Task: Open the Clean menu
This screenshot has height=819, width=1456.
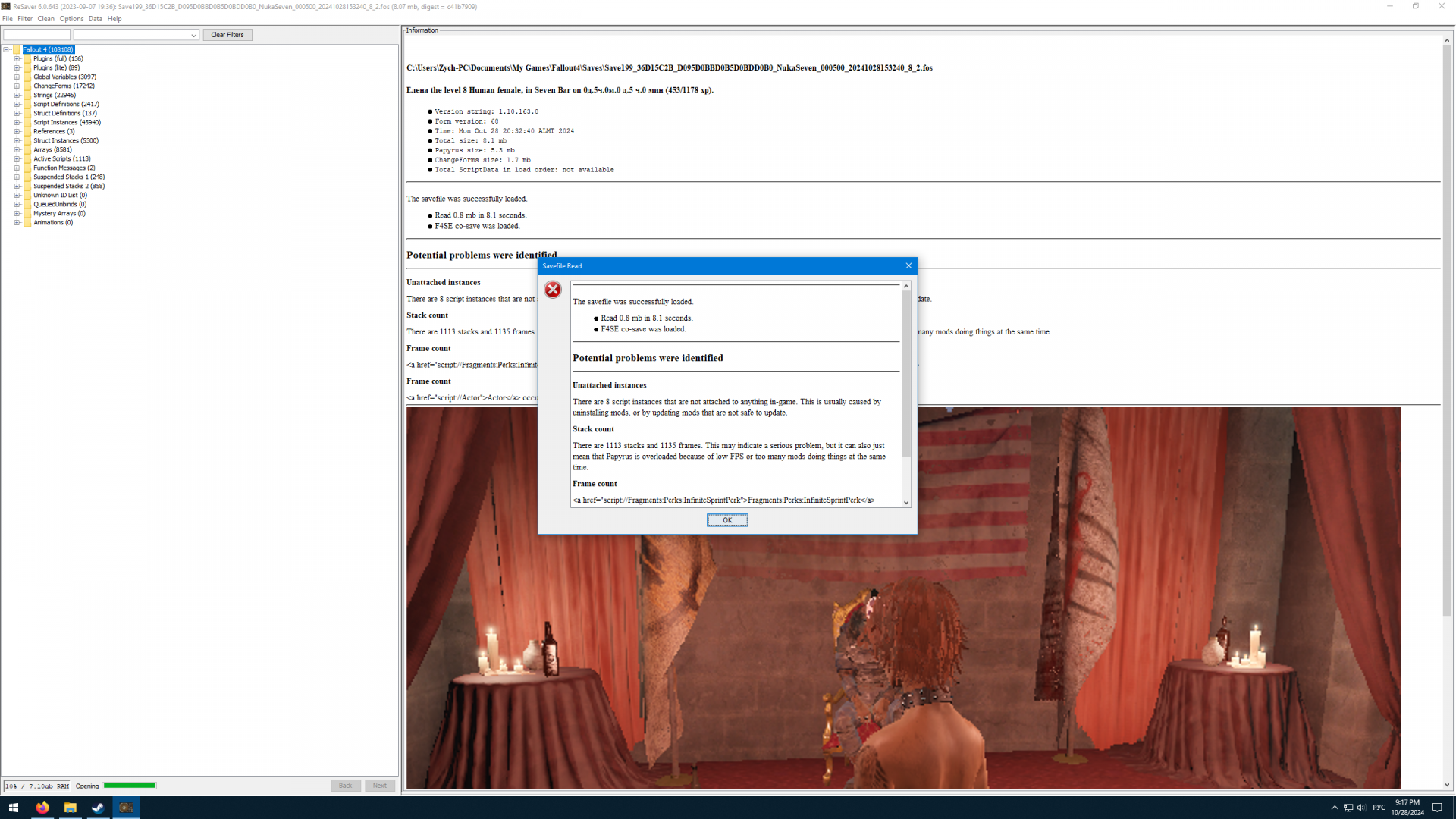Action: pos(45,19)
